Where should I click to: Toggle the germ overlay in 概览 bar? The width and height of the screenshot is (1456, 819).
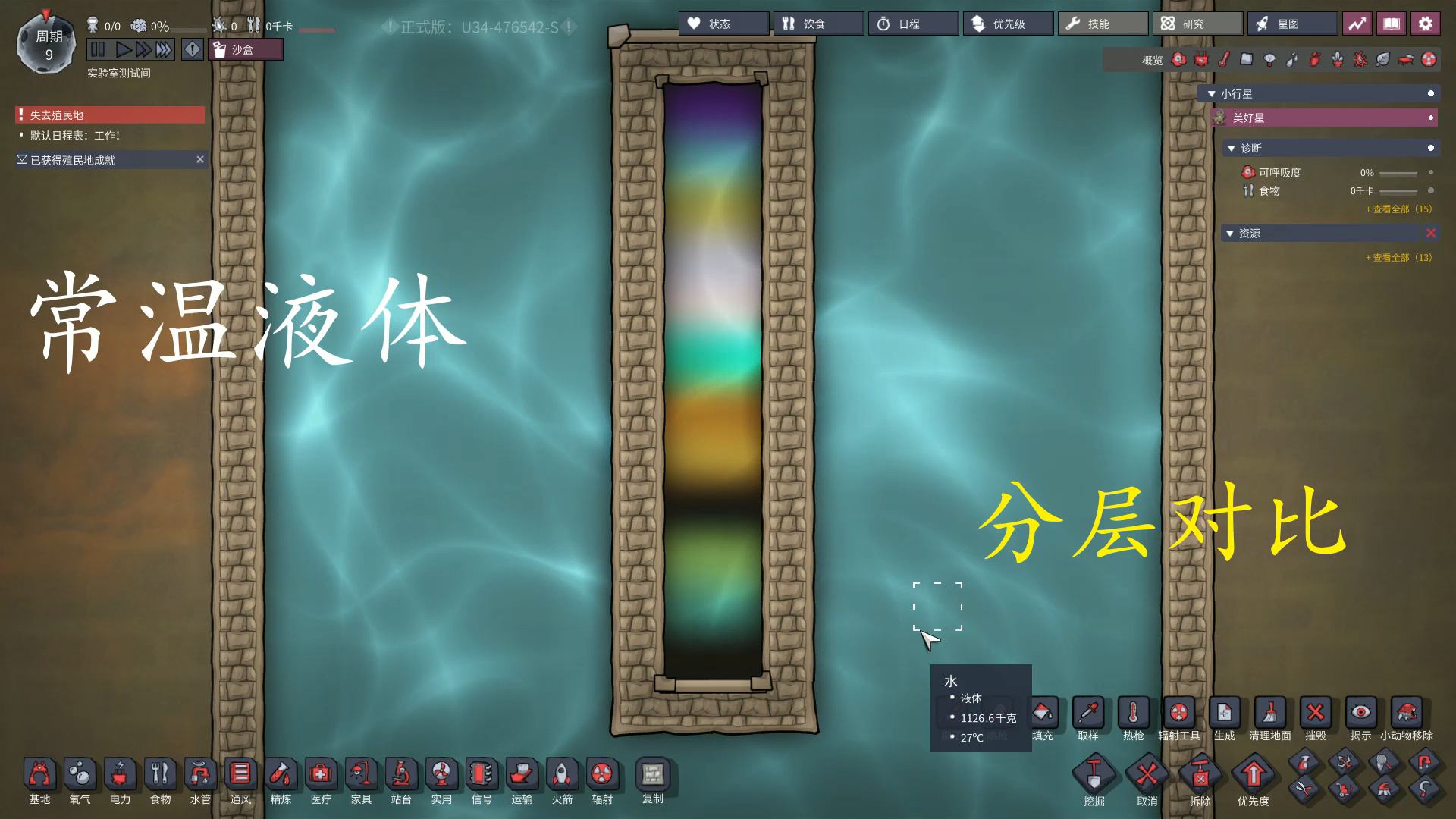(x=1360, y=59)
